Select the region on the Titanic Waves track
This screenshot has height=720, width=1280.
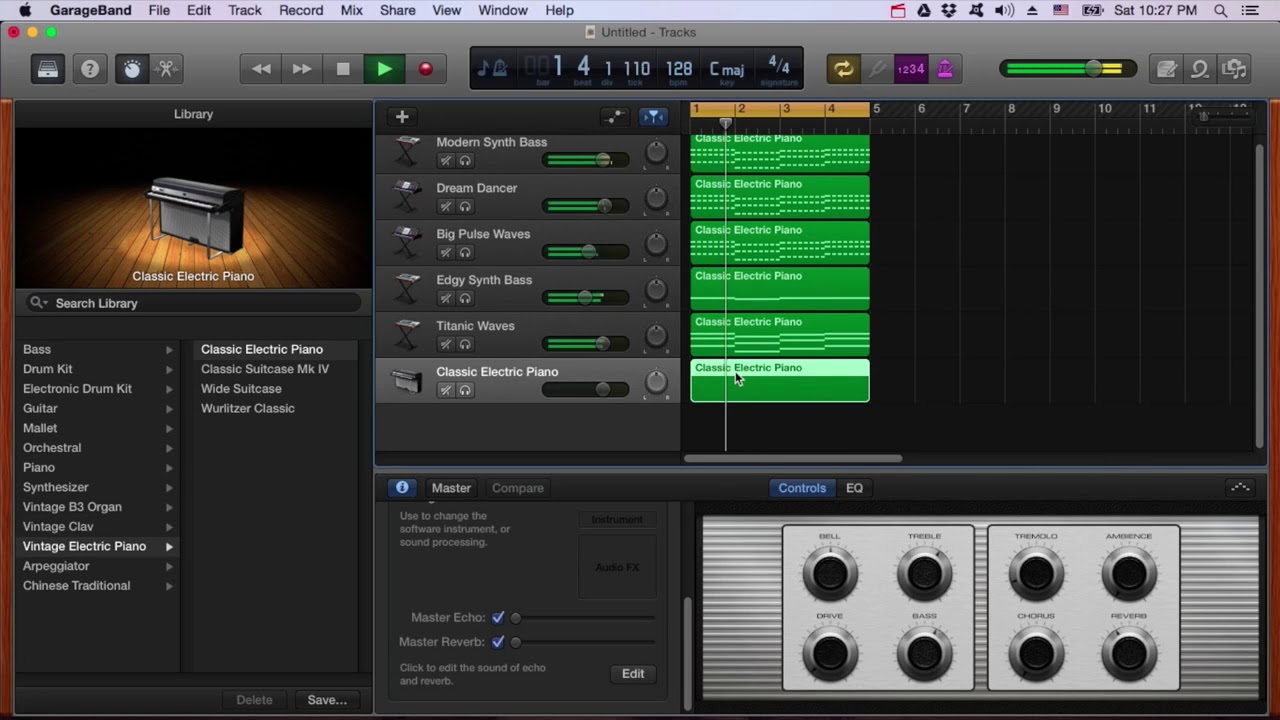pyautogui.click(x=780, y=334)
